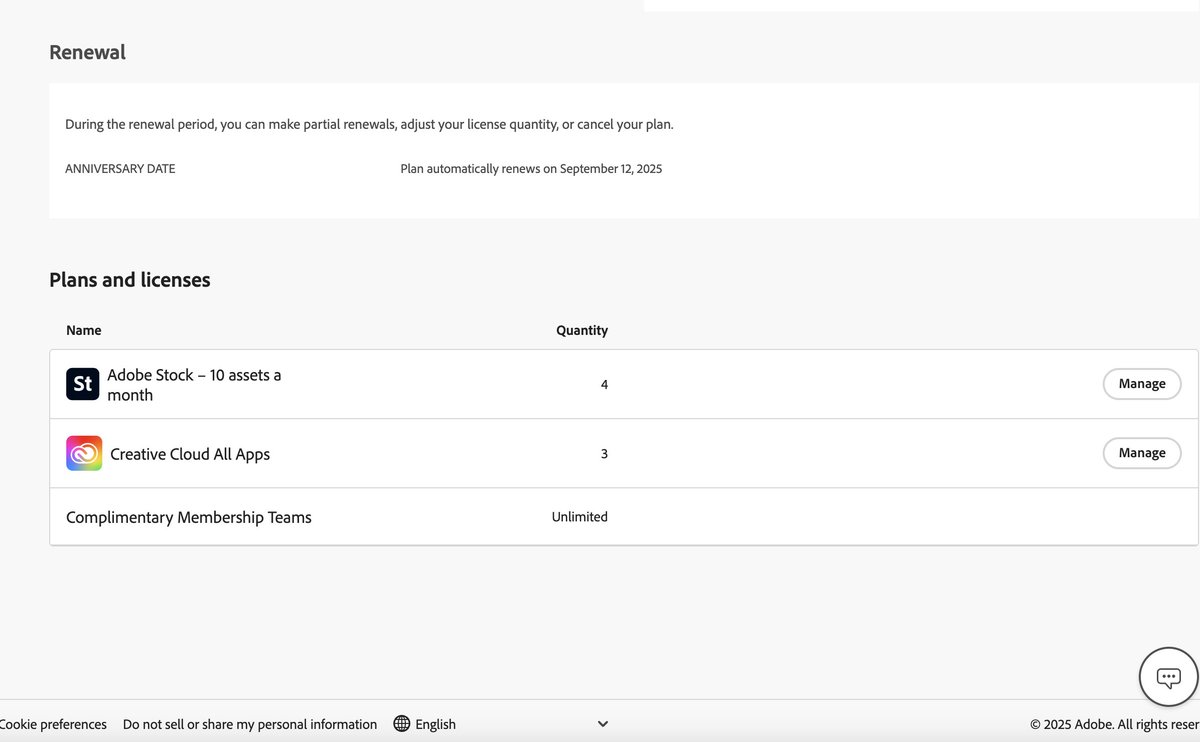Click the renewal period description text
The width and height of the screenshot is (1200, 742).
tap(369, 125)
